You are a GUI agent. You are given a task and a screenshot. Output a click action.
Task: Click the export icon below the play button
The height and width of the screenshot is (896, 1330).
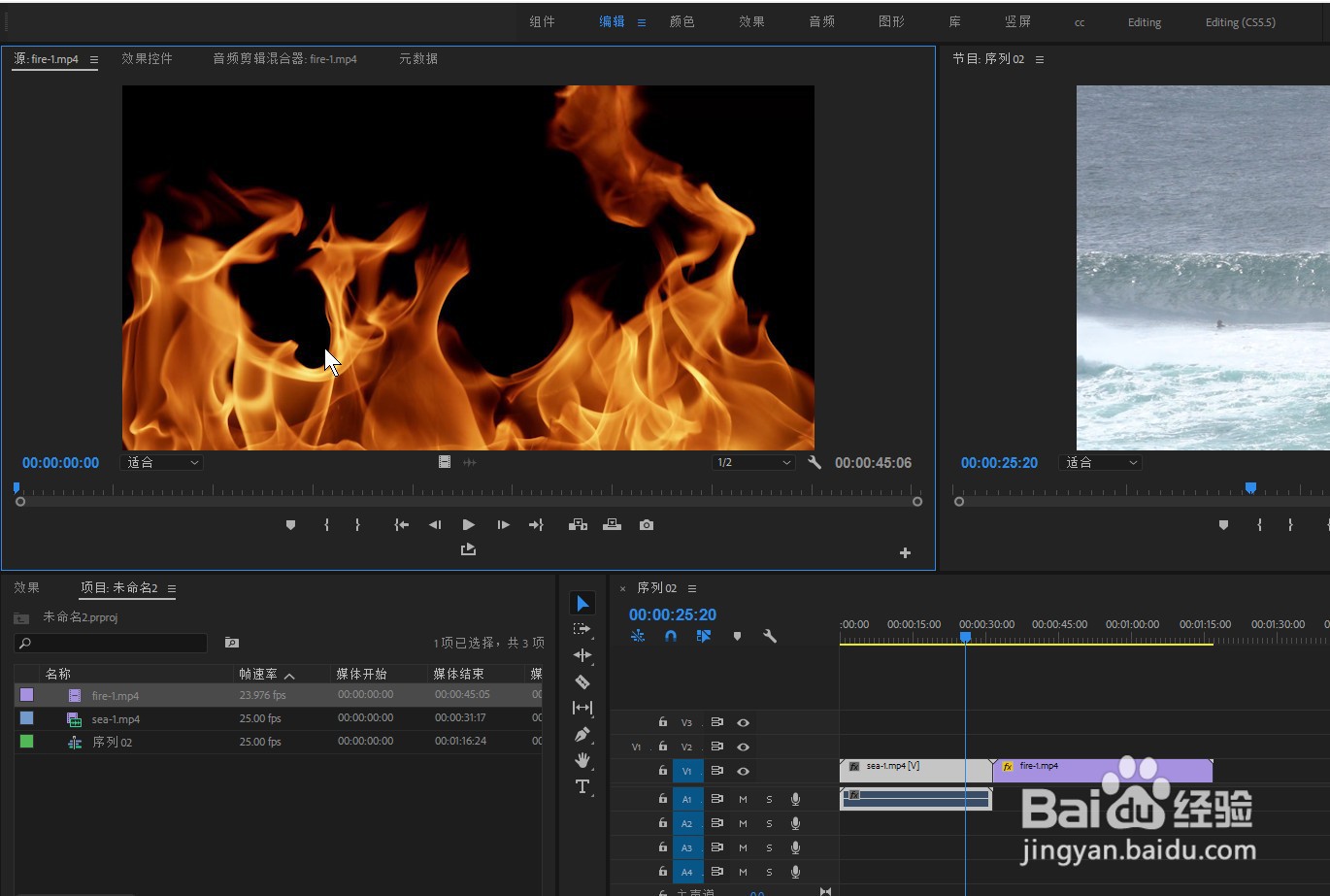click(x=468, y=549)
